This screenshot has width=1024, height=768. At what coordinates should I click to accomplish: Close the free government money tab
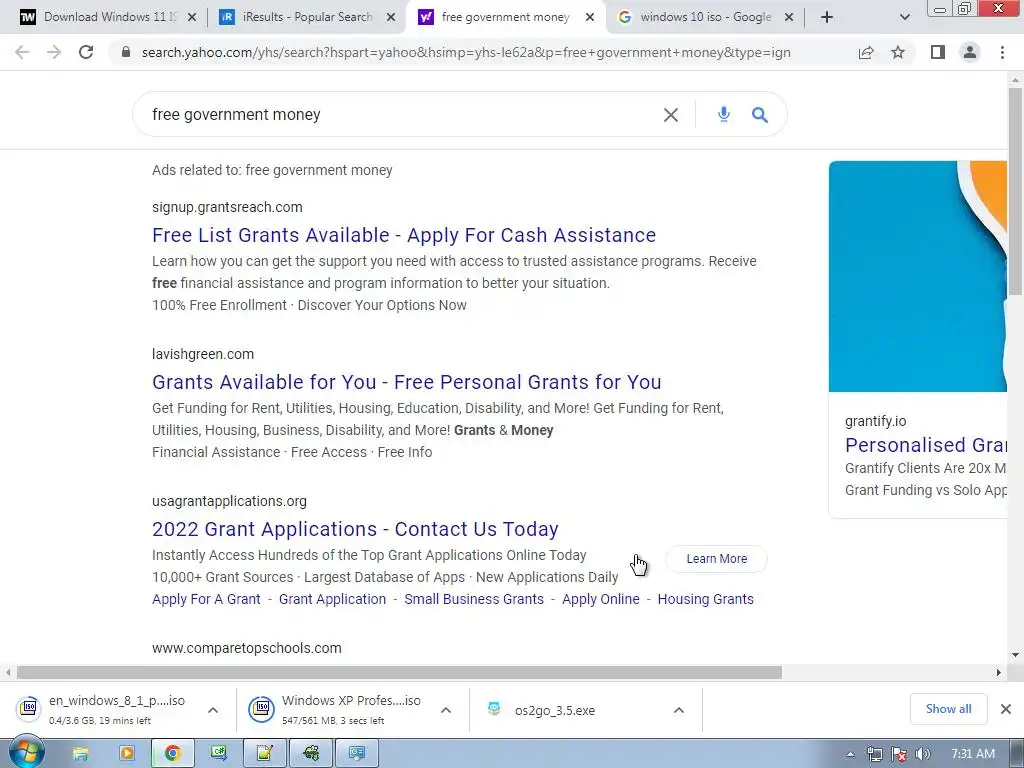pyautogui.click(x=590, y=17)
